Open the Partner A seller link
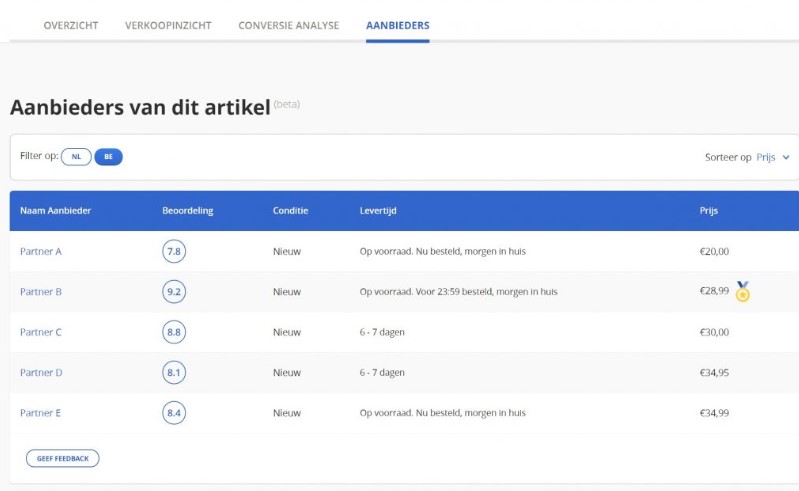This screenshot has height=491, width=799. 41,251
